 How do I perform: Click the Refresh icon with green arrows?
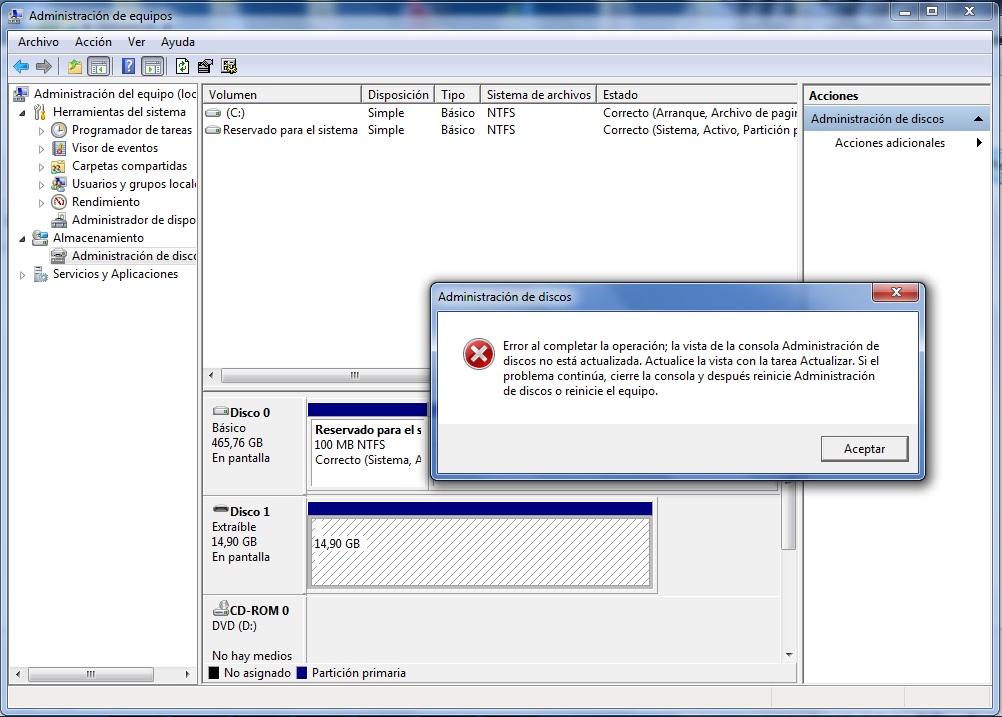click(x=183, y=66)
